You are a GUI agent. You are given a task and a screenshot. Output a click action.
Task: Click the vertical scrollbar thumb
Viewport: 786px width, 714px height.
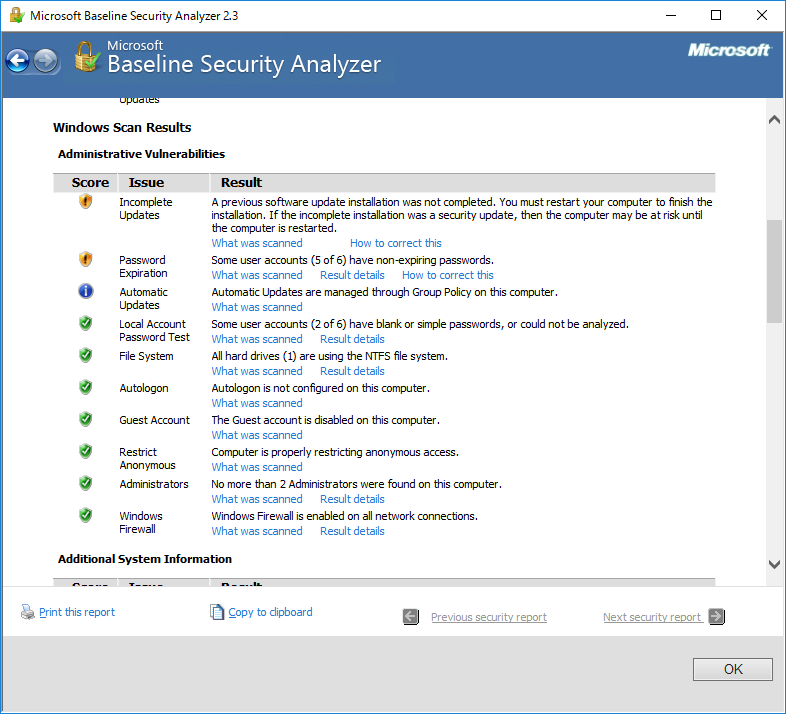tap(774, 271)
